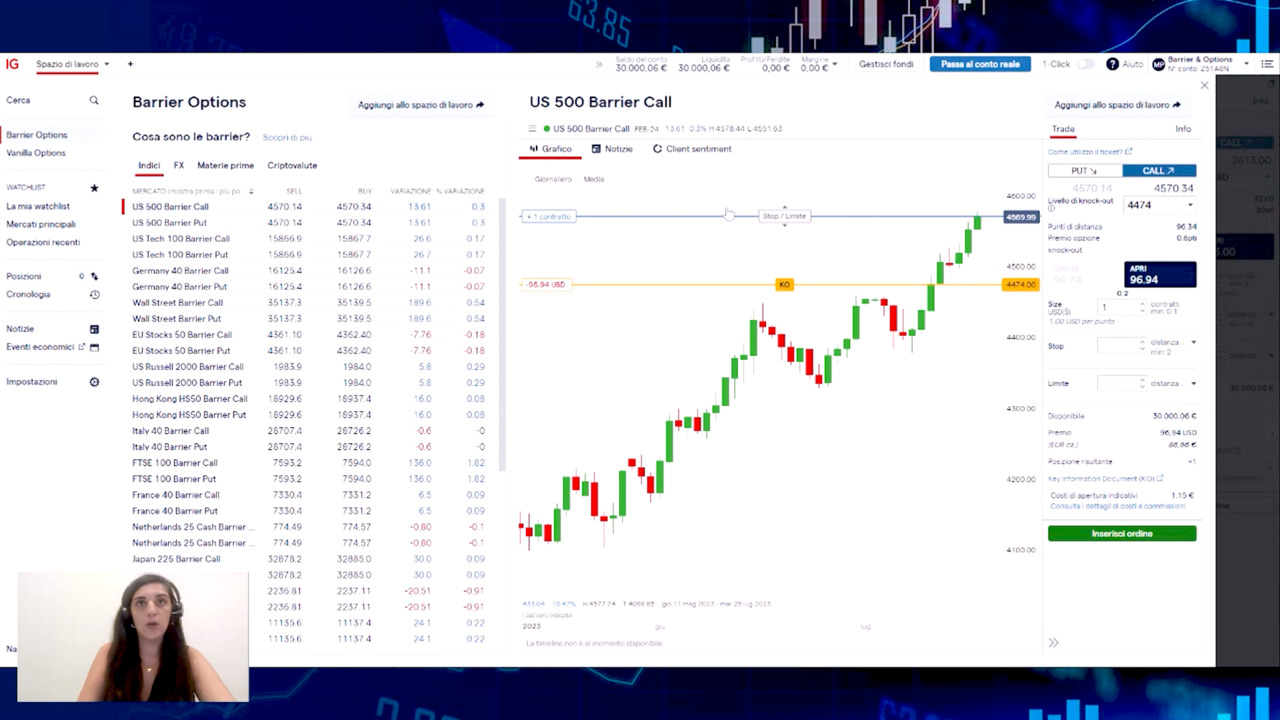Open the Client sentiment tab
This screenshot has width=1280, height=720.
point(692,149)
